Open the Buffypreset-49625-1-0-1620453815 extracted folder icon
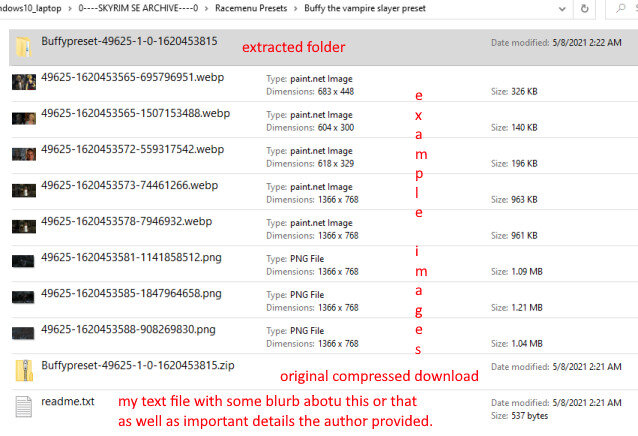Image resolution: width=638 pixels, height=436 pixels. 24,46
